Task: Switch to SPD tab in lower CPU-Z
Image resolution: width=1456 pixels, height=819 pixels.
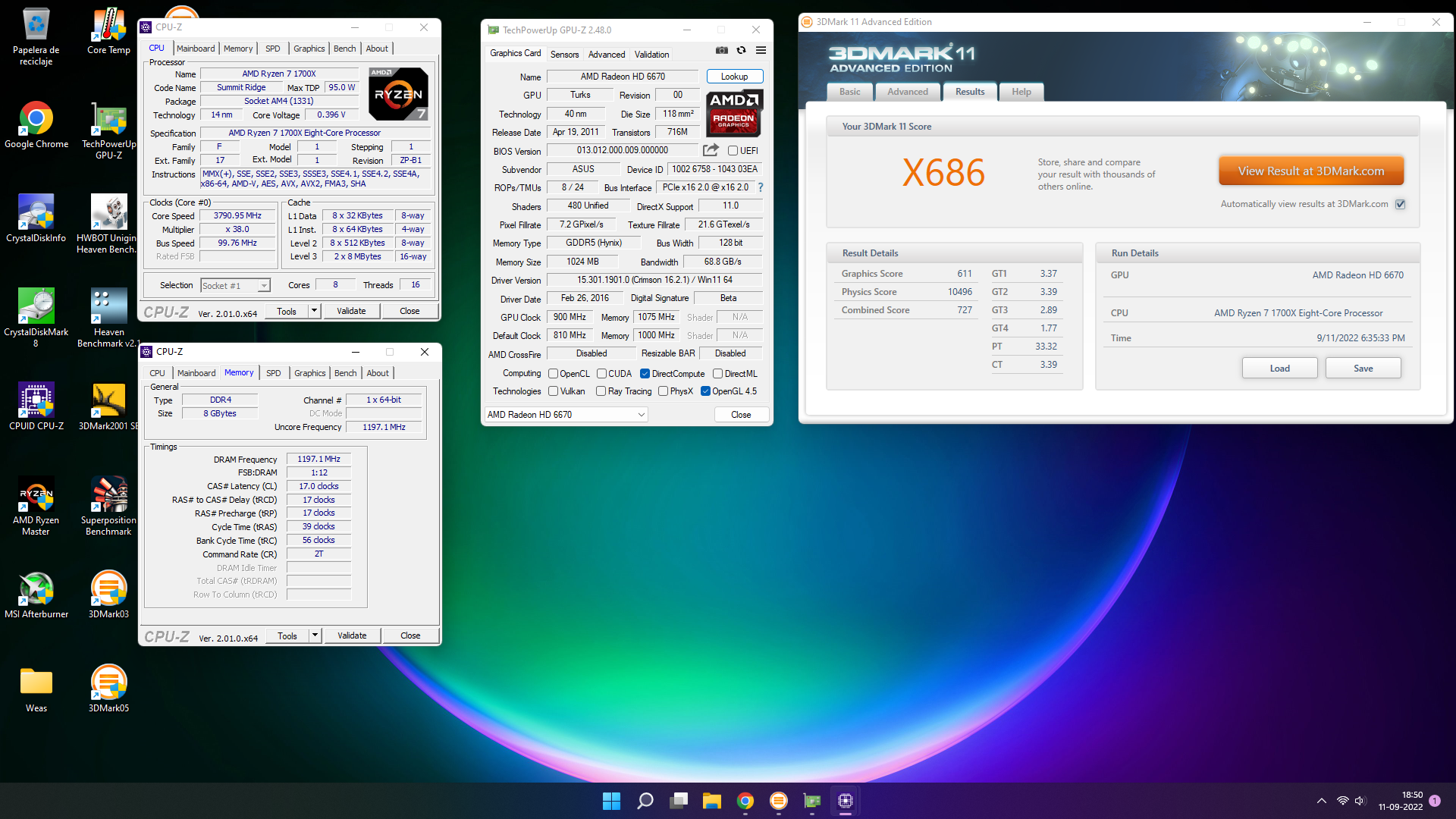Action: tap(274, 373)
